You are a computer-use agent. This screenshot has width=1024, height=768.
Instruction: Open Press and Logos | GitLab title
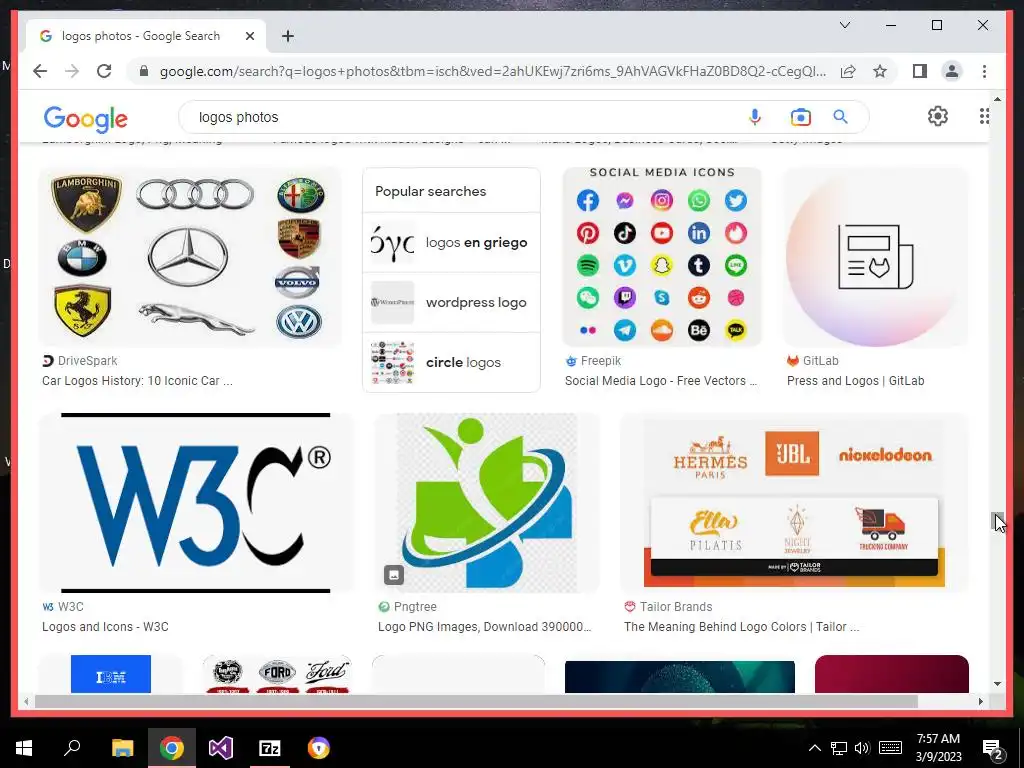coord(856,381)
